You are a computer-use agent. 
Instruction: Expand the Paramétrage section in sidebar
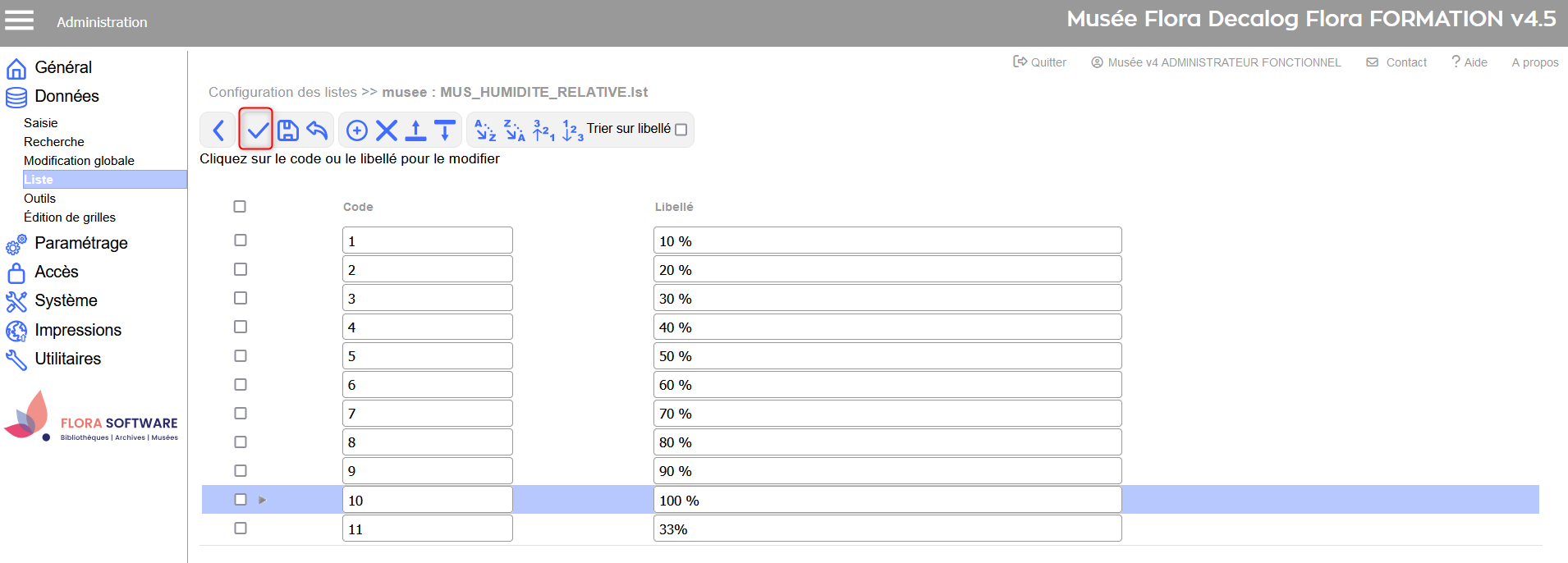pyautogui.click(x=80, y=243)
